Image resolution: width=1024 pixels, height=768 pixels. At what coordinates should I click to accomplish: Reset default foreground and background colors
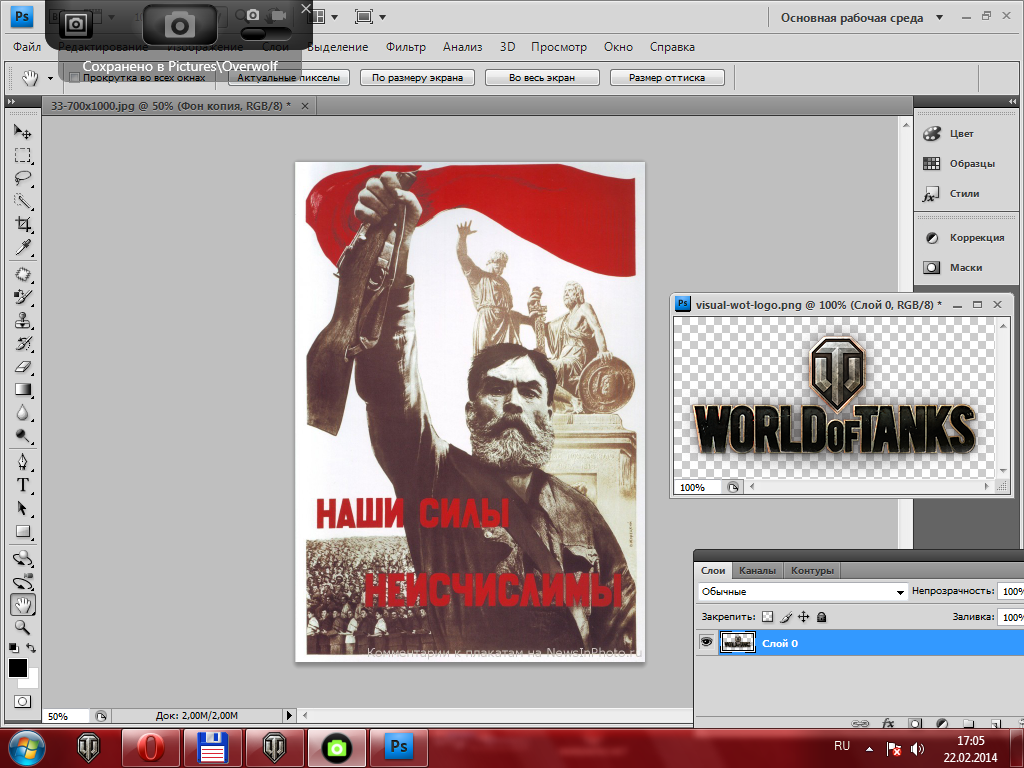coord(14,648)
